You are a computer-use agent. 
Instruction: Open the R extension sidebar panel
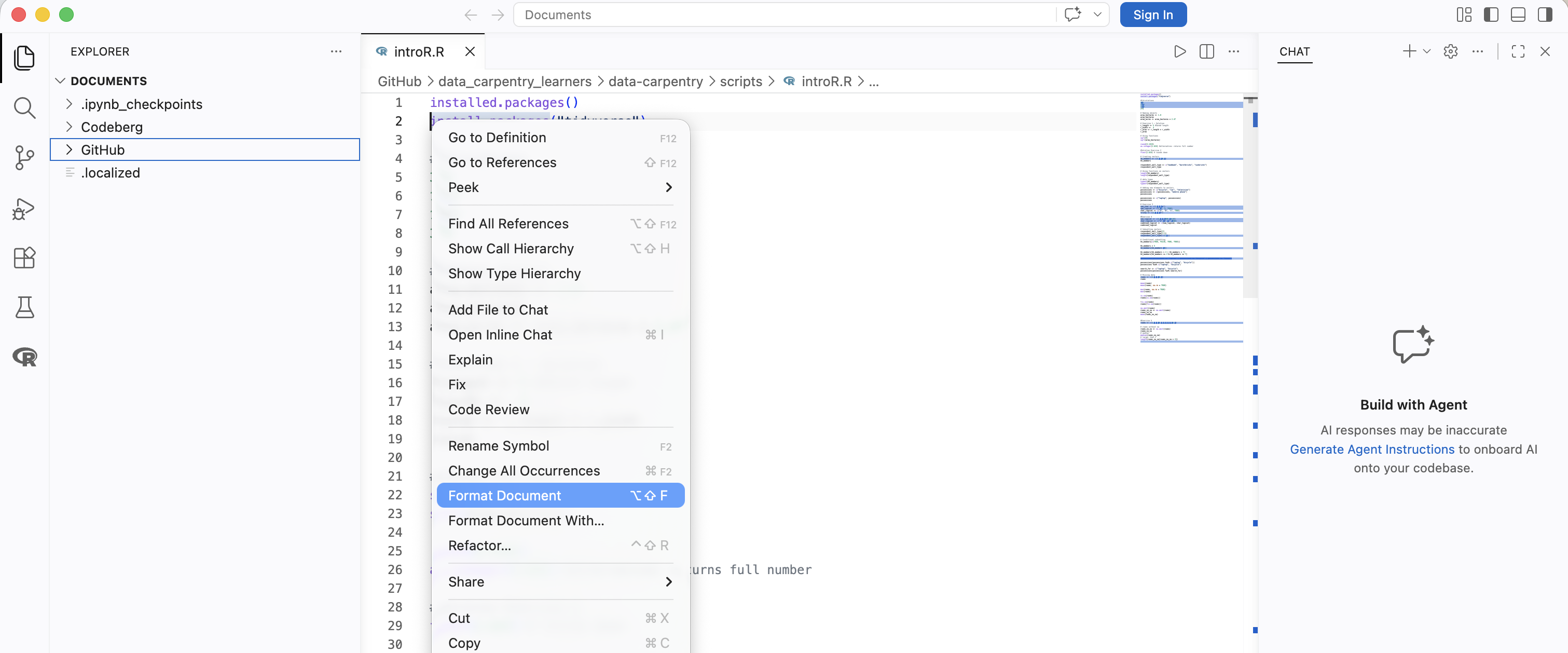[24, 357]
